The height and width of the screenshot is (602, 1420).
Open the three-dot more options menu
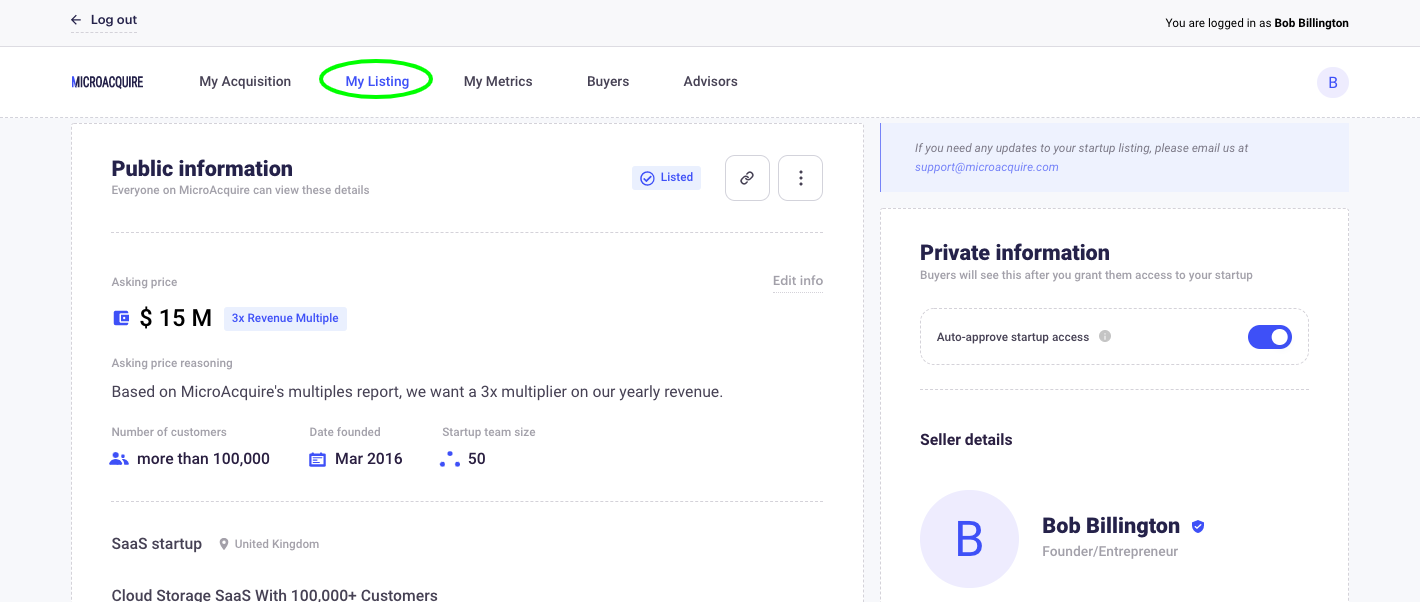coord(800,178)
